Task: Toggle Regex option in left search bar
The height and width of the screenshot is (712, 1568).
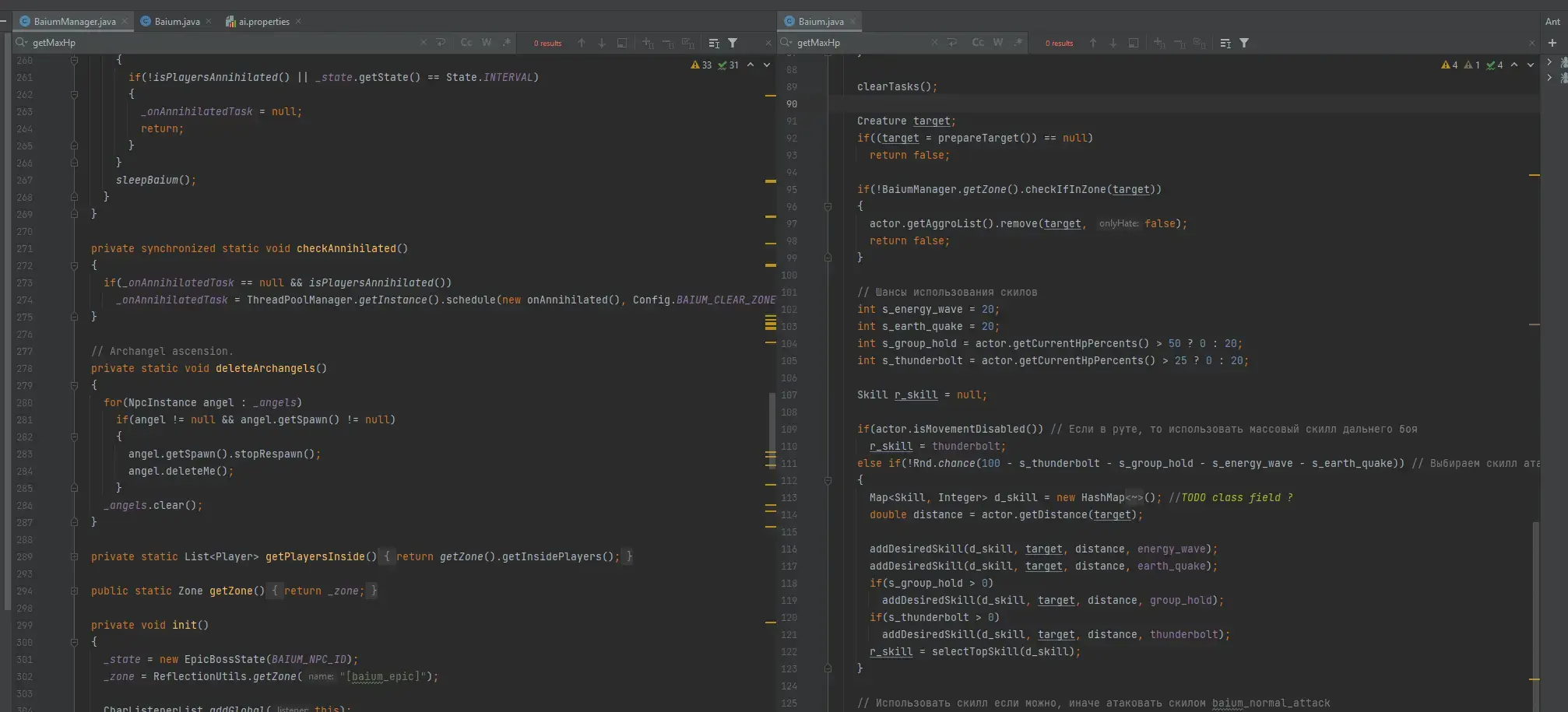Action: coord(507,43)
